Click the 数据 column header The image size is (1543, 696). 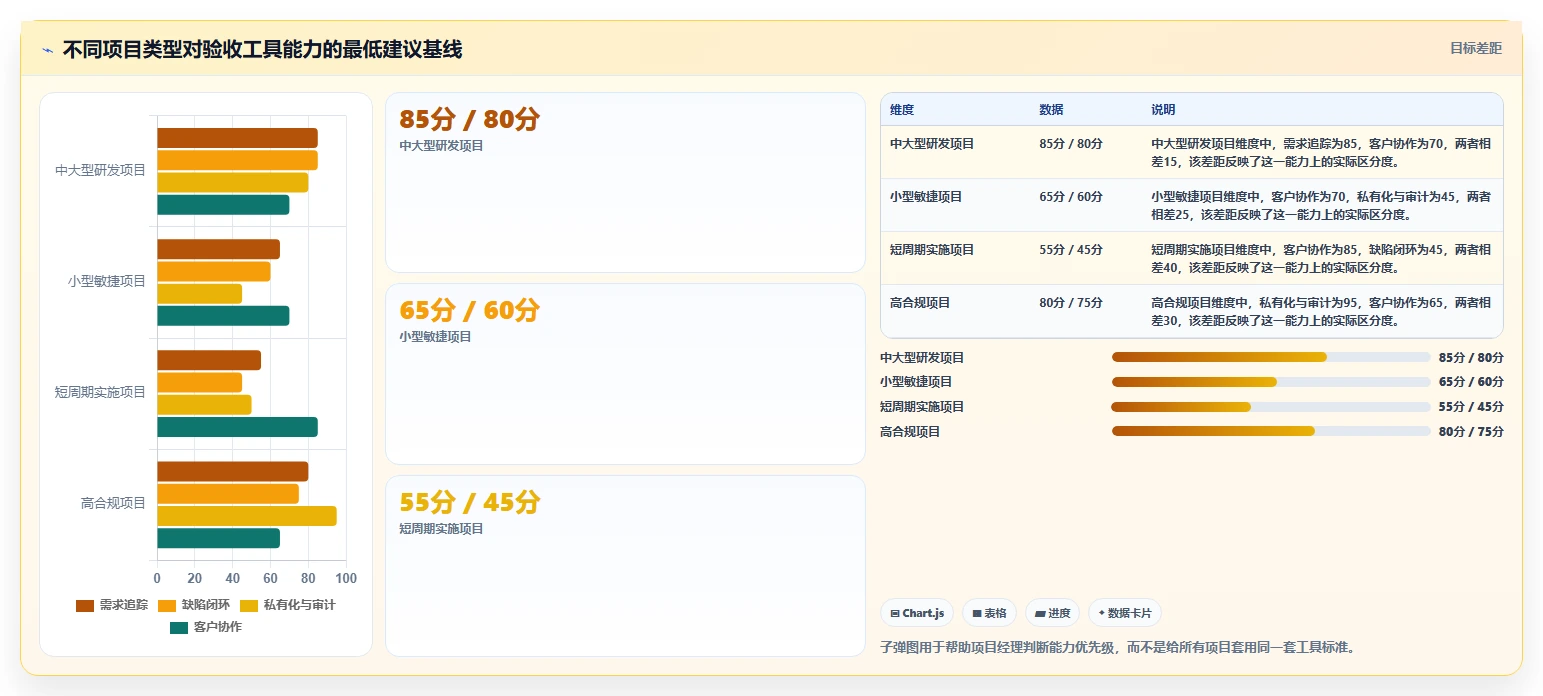tap(1051, 110)
